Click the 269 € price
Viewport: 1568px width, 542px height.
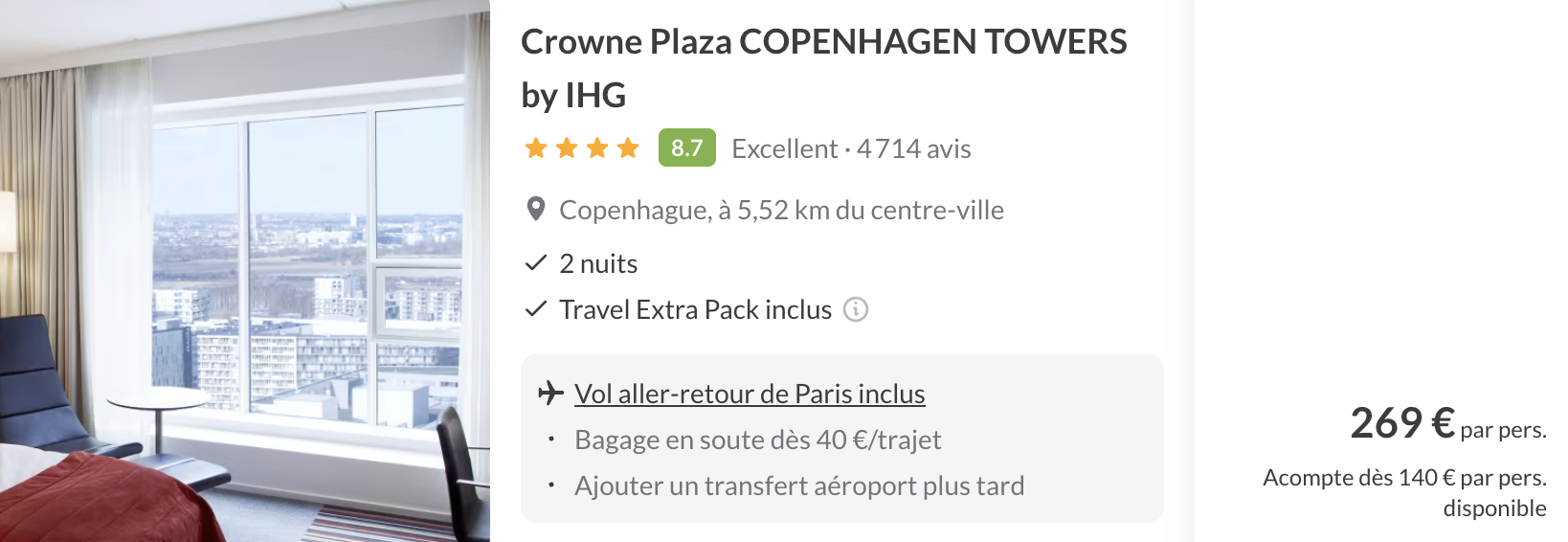(x=1401, y=422)
